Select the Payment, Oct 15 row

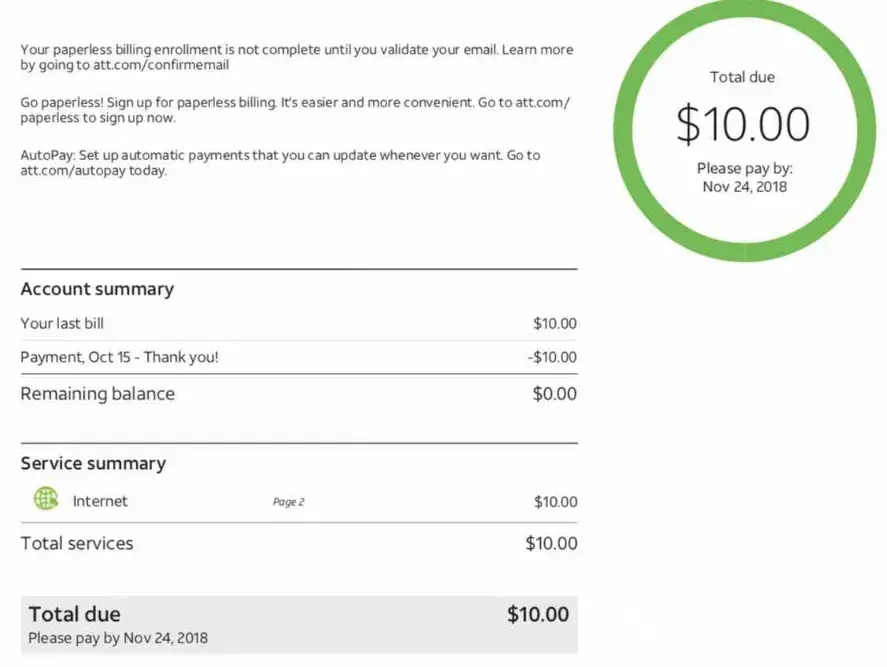(x=119, y=357)
